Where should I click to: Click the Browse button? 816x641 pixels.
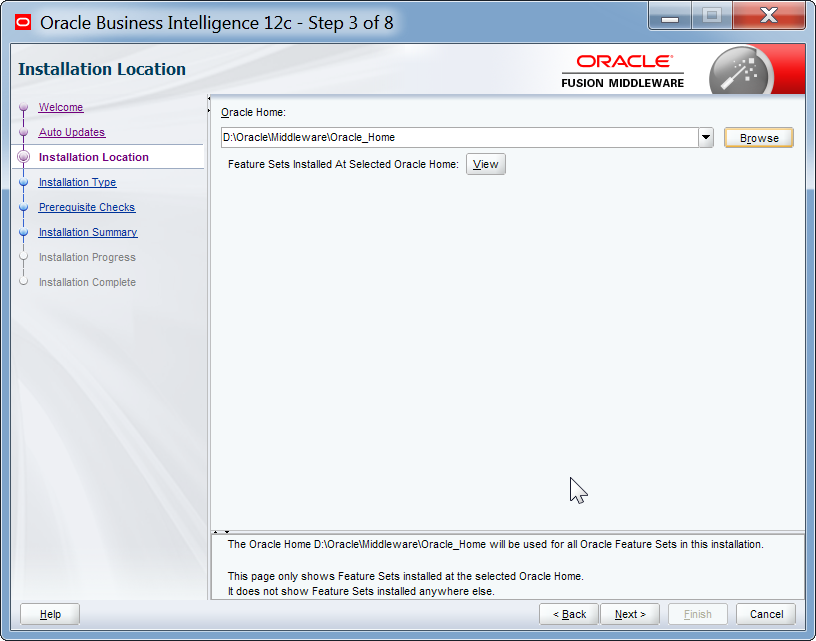point(759,138)
